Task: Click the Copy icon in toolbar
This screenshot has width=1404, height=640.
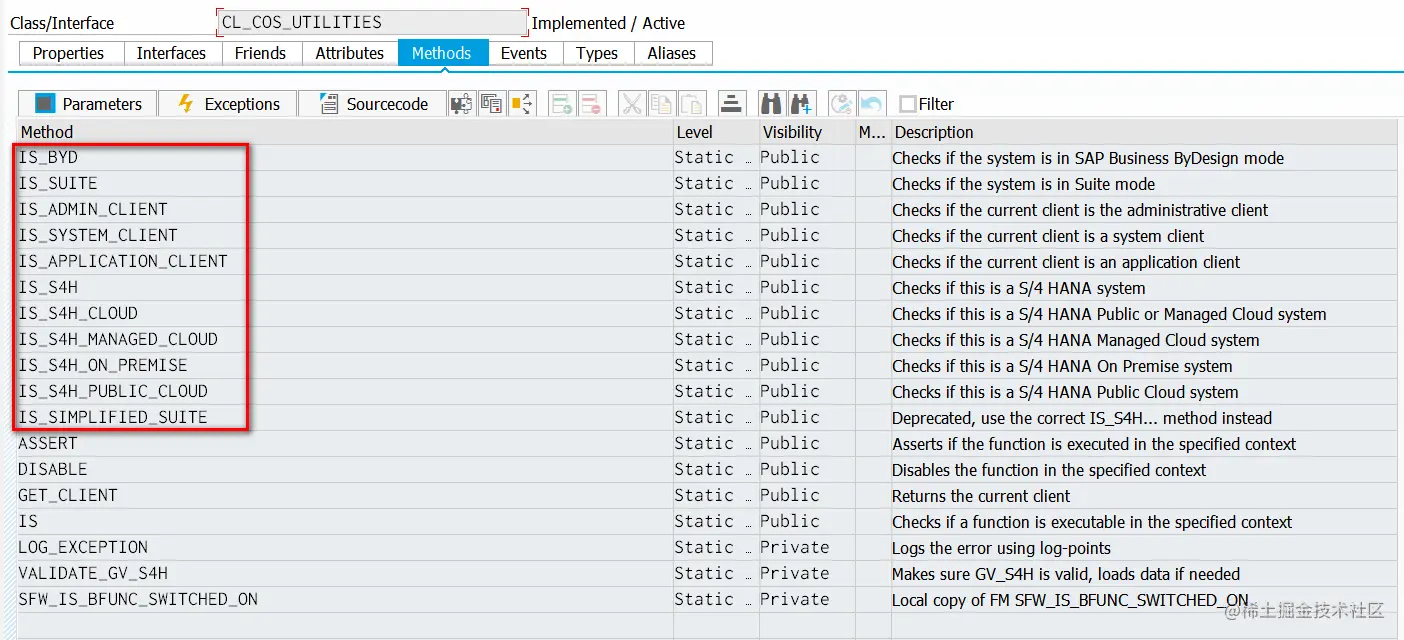Action: tap(662, 103)
